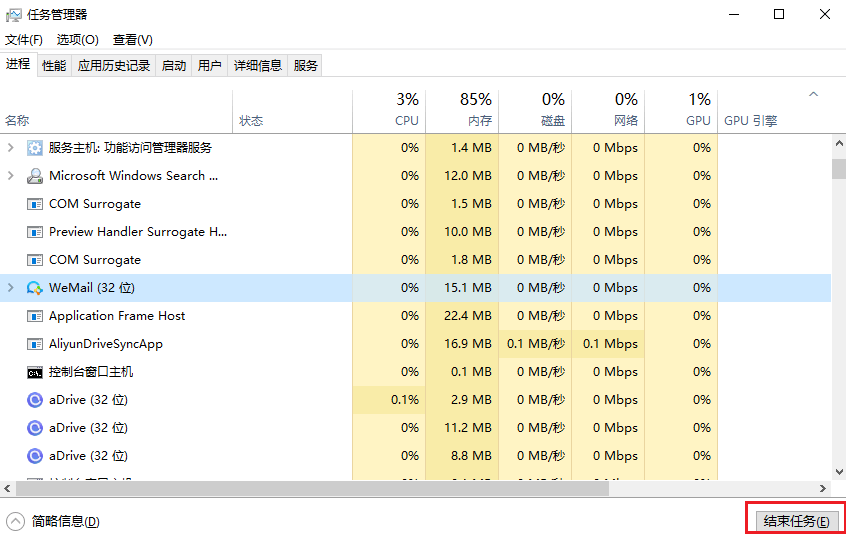
Task: Click the Microsoft Windows Search process icon
Action: coord(35,176)
